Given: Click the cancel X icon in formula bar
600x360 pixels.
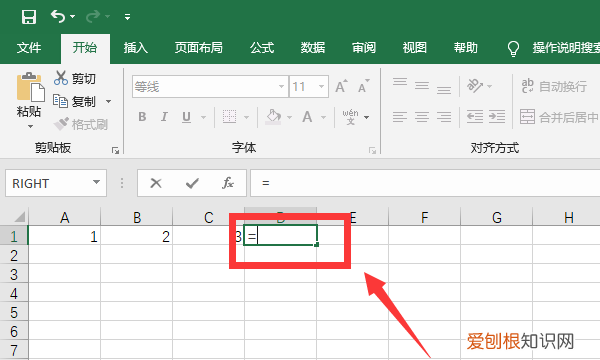Looking at the screenshot, I should (156, 183).
